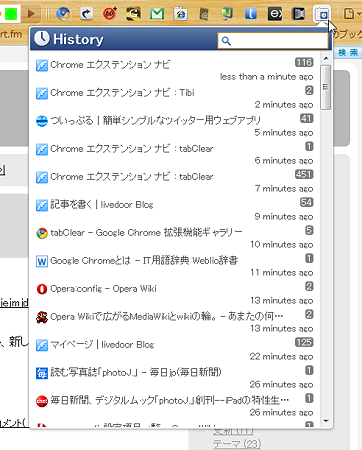Click the brown folder @ extension icon
Viewport: 362px width, 450px height.
point(204,14)
